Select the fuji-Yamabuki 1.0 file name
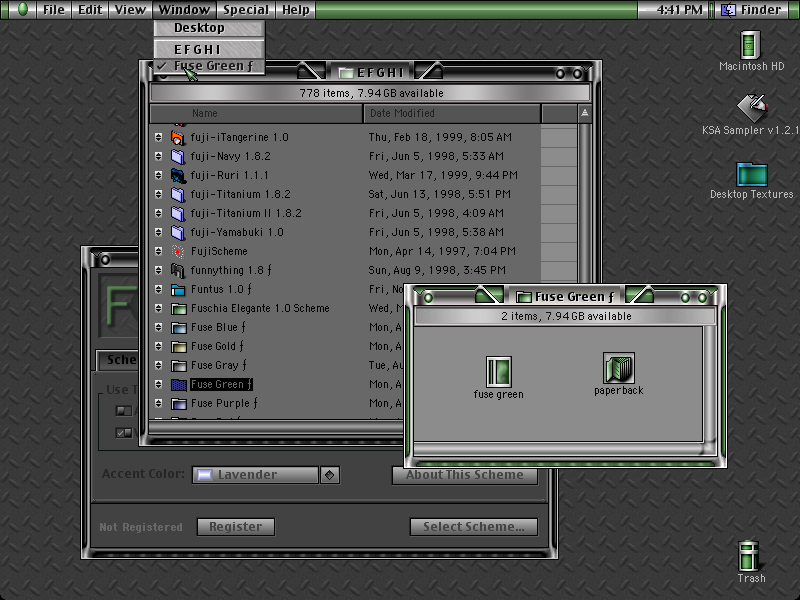 coord(237,232)
